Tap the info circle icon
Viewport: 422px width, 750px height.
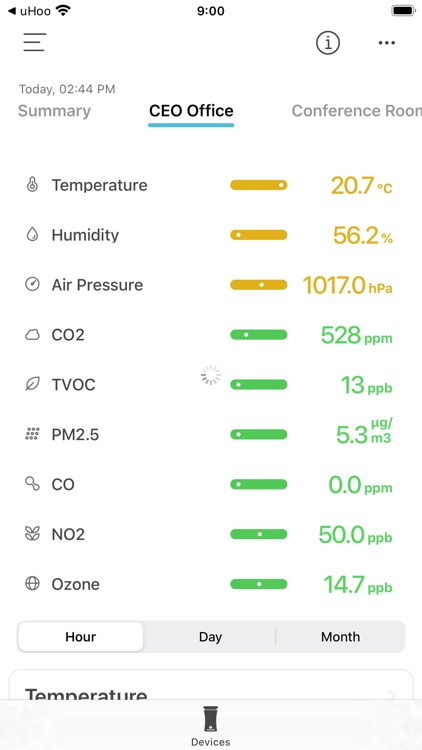click(x=328, y=43)
